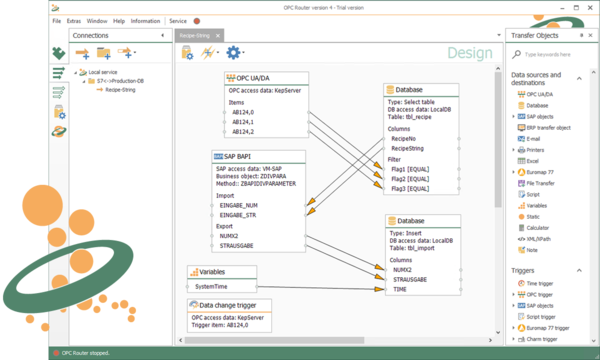Click the RecipeString column in Database block
This screenshot has width=600, height=360.
407,148
